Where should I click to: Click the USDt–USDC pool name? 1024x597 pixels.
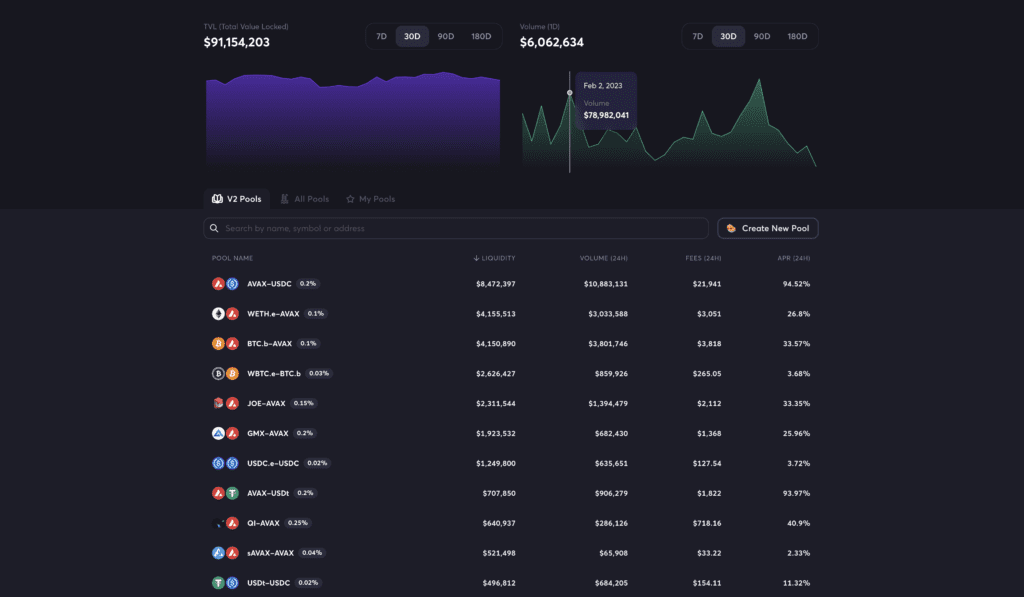tap(268, 583)
